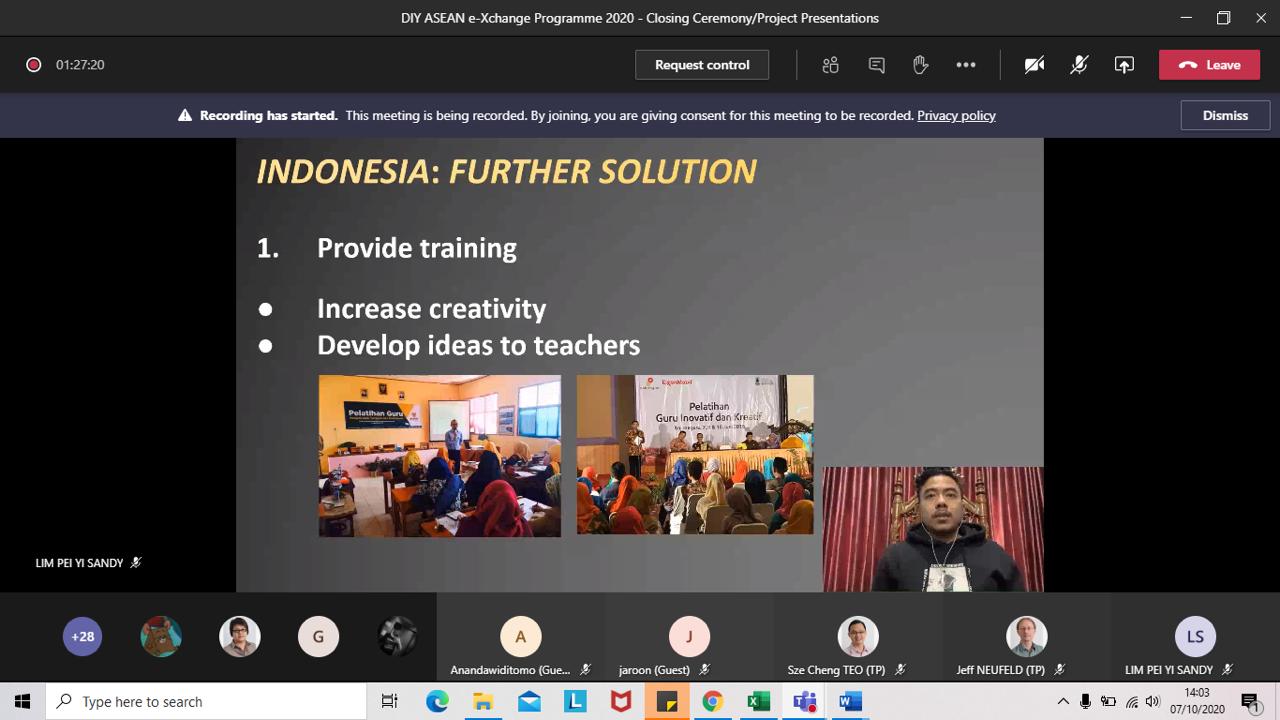The image size is (1280, 720).
Task: Open the participants panel icon
Action: (830, 65)
